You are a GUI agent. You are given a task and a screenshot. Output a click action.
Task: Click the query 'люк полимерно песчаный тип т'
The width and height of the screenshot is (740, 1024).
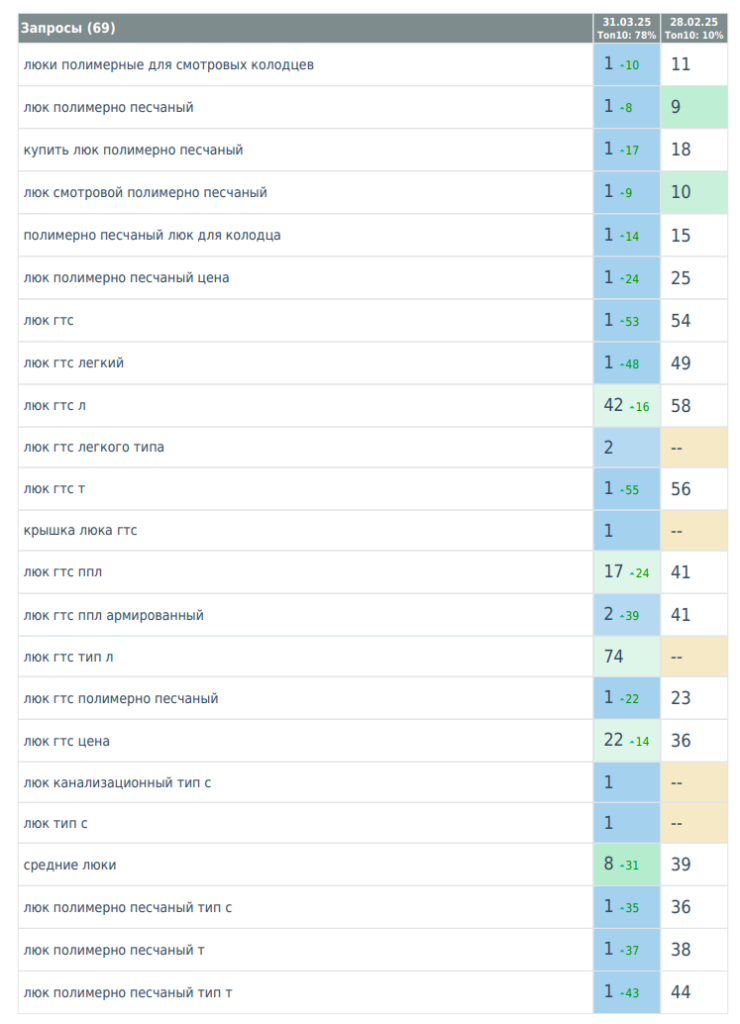coord(128,992)
